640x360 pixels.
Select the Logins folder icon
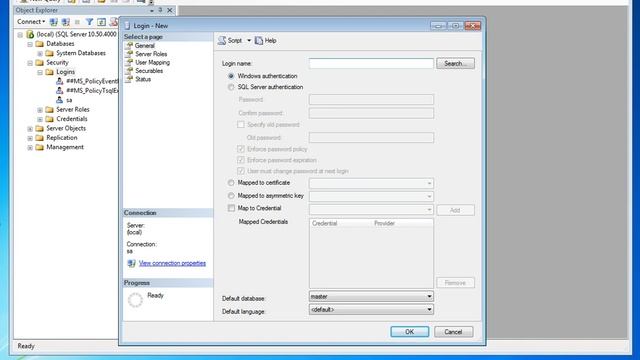(49, 72)
